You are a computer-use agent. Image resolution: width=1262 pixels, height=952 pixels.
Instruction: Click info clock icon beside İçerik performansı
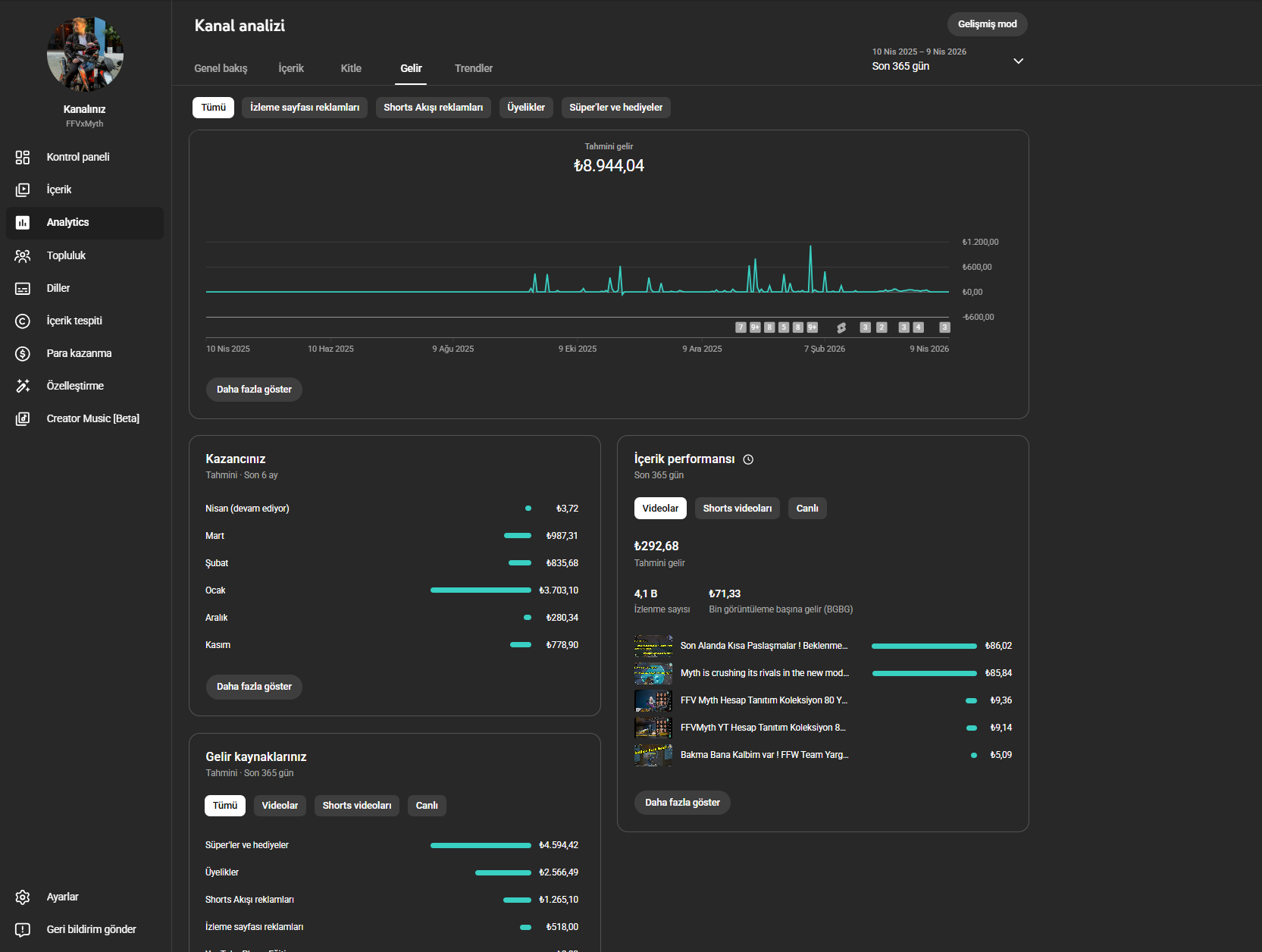[x=748, y=459]
